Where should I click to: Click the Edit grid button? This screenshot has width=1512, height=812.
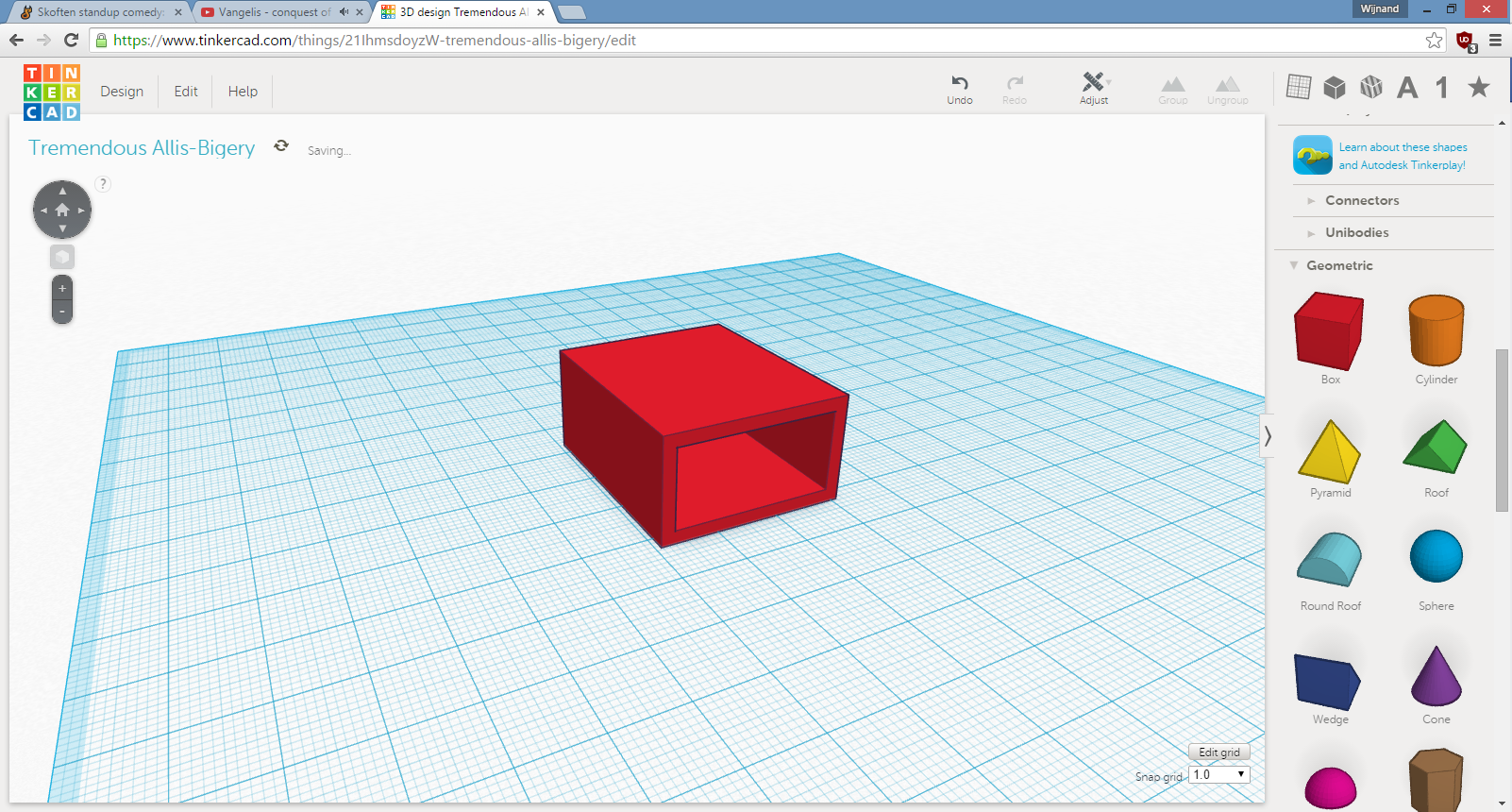tap(1219, 753)
